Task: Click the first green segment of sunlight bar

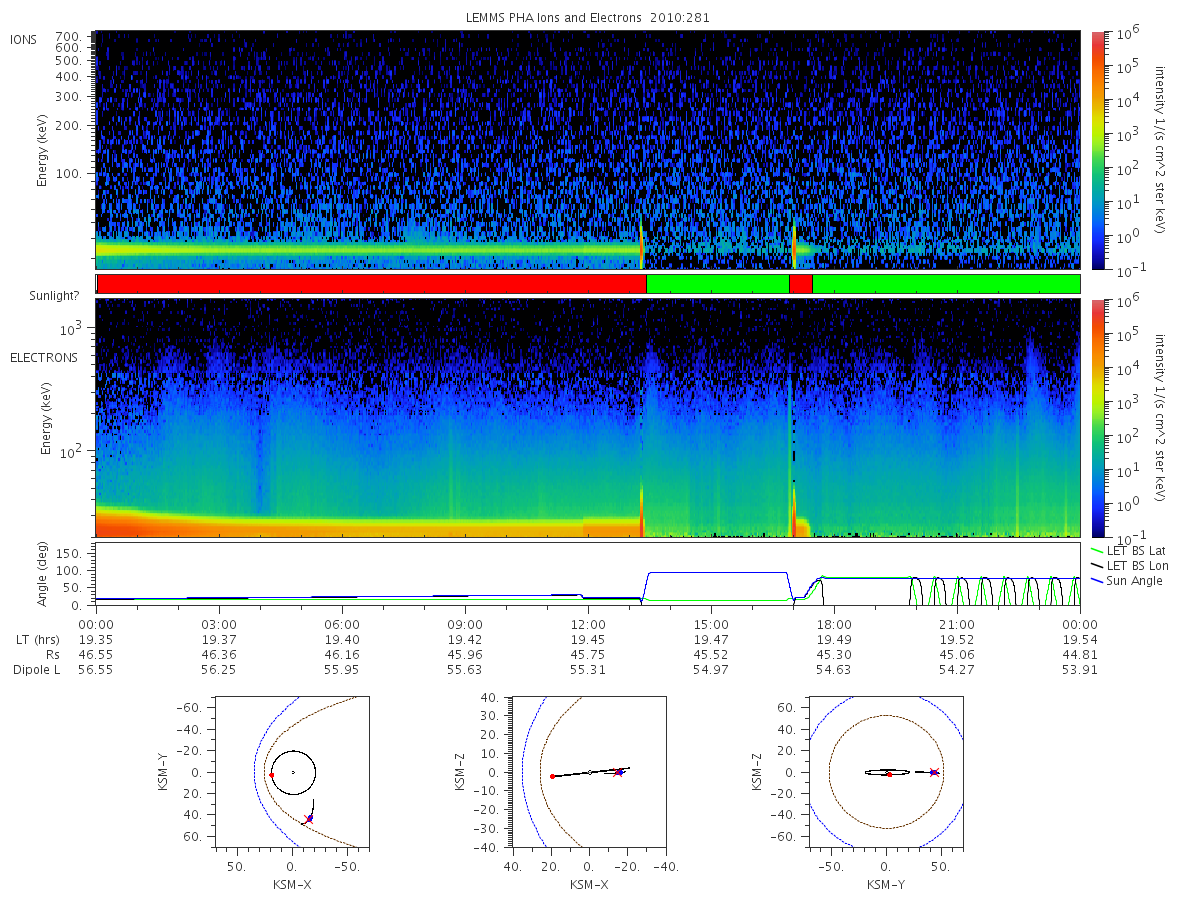Action: pyautogui.click(x=718, y=284)
